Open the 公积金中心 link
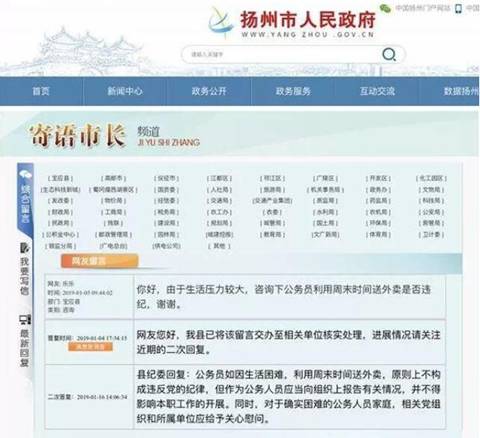 pyautogui.click(x=60, y=235)
